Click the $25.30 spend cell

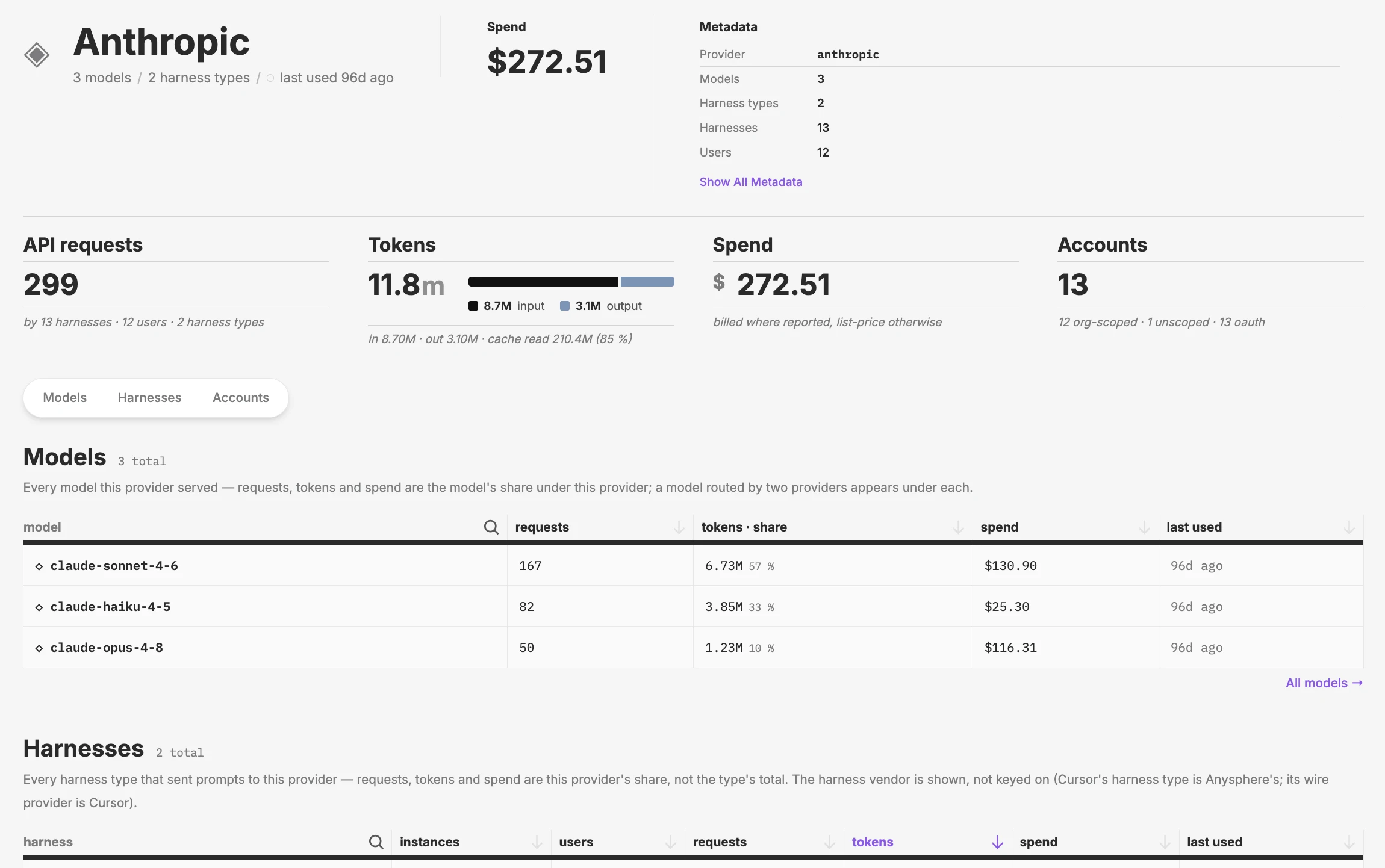(x=1066, y=606)
